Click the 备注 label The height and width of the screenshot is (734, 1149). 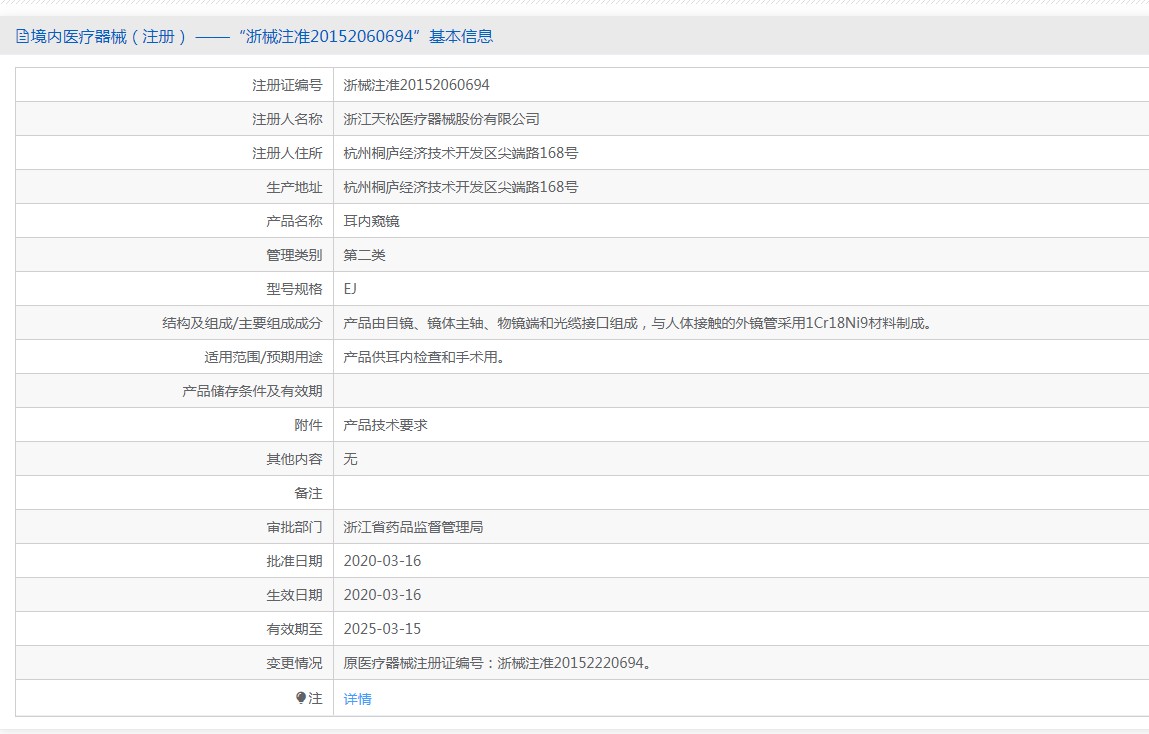tap(308, 493)
